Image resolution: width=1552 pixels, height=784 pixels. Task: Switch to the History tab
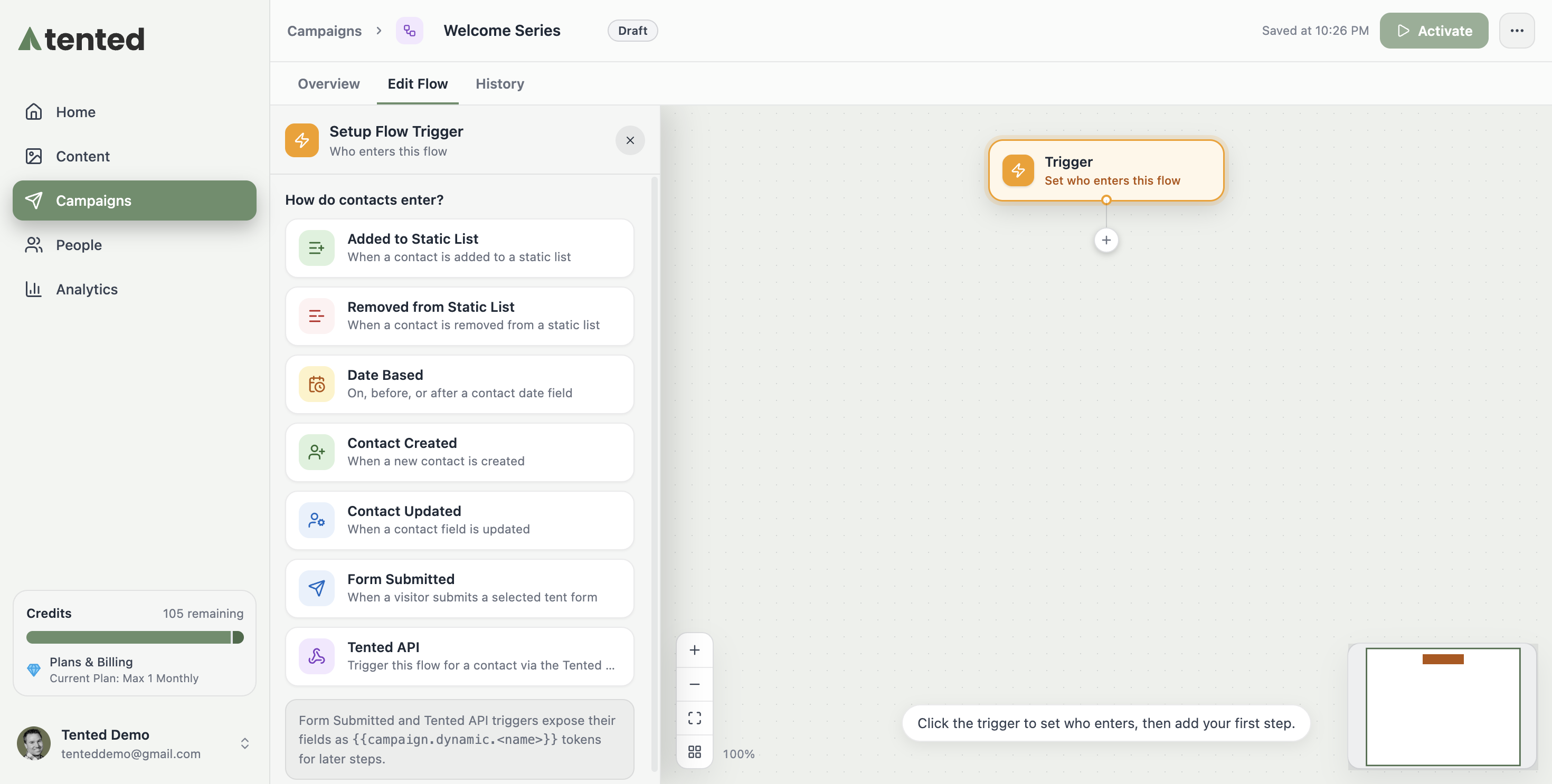click(x=499, y=84)
